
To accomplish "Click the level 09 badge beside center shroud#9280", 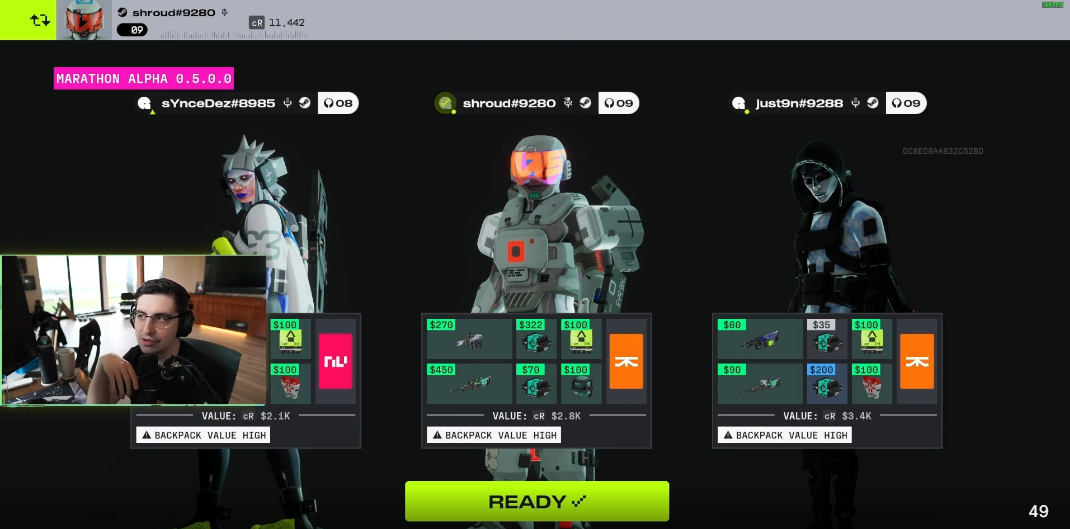I will (619, 103).
